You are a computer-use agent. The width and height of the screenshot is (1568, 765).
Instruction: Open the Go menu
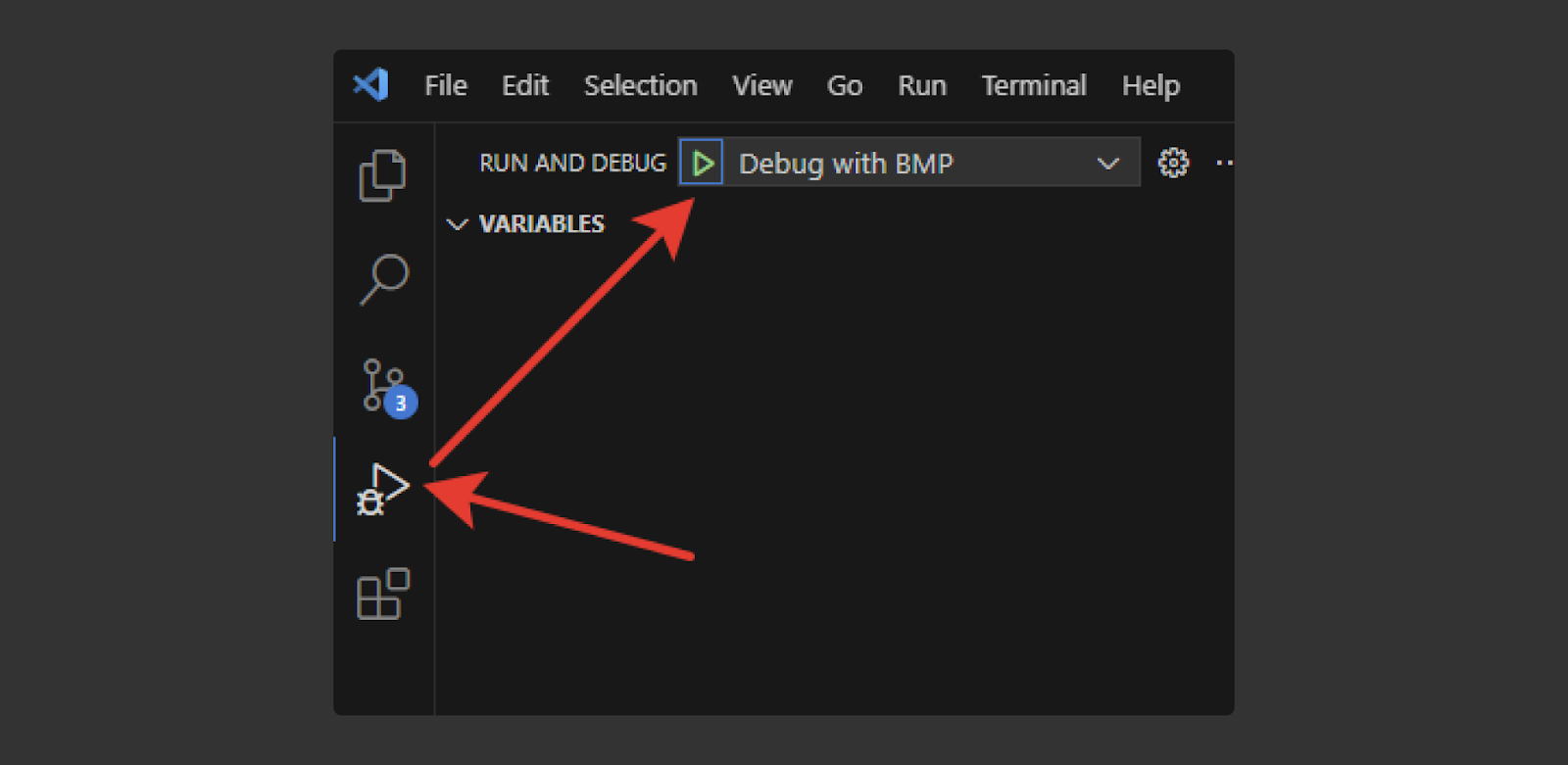(845, 86)
